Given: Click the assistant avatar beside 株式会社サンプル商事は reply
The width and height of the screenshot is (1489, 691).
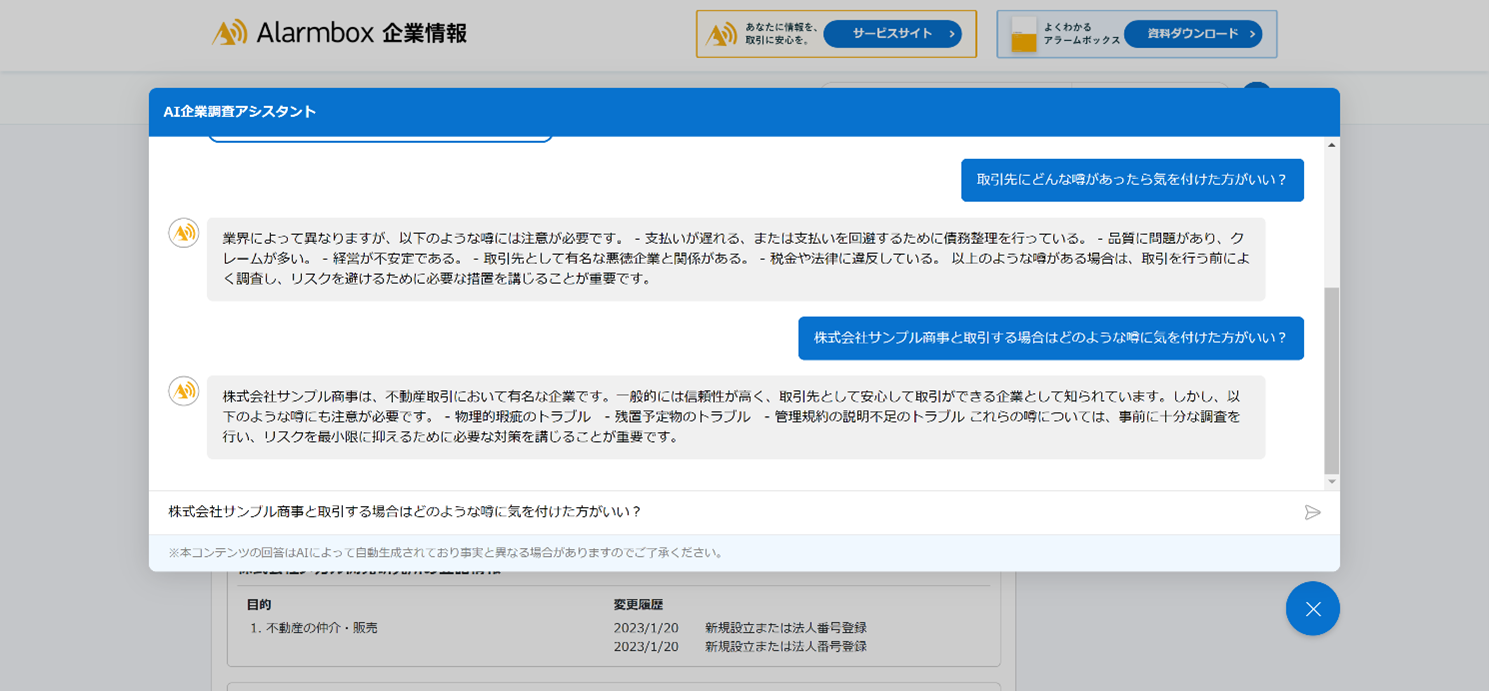Looking at the screenshot, I should [183, 391].
